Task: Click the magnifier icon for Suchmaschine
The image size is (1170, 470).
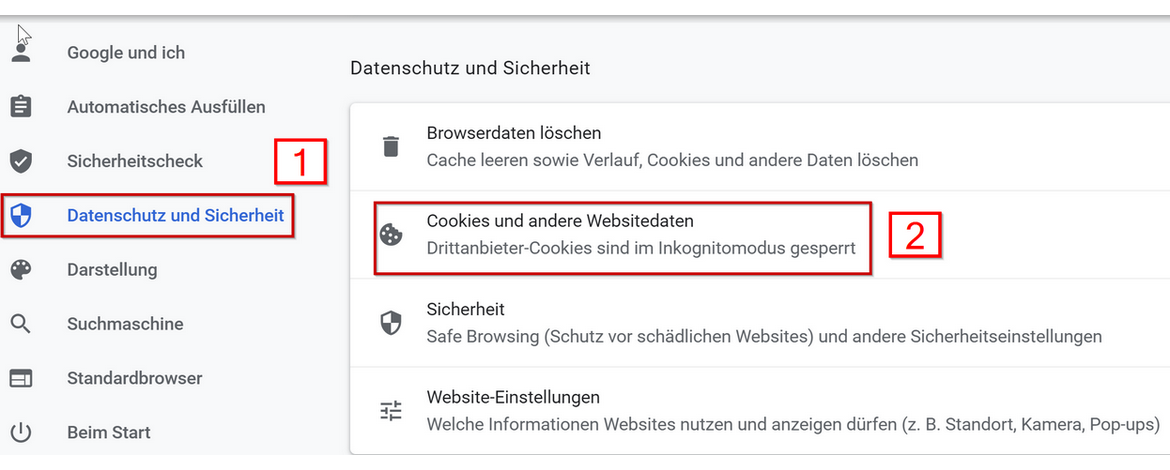Action: pyautogui.click(x=21, y=324)
